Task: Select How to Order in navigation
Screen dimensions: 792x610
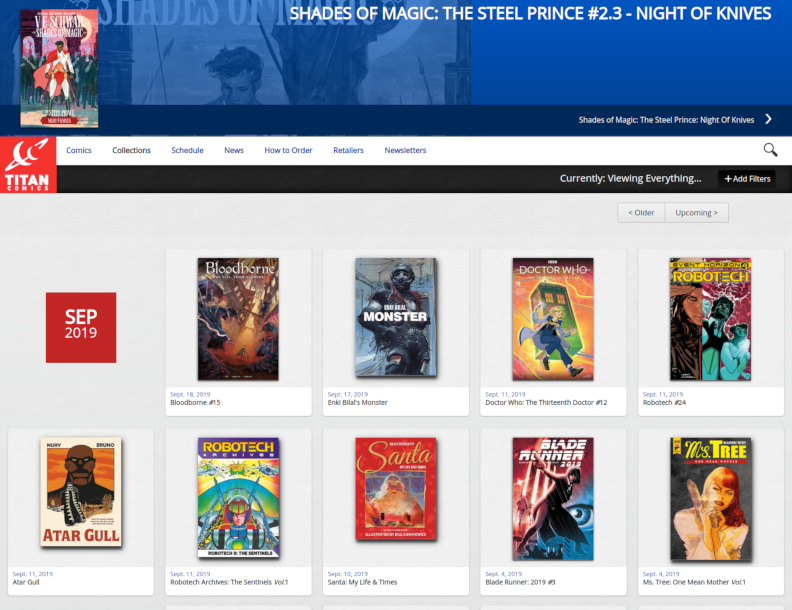Action: (x=288, y=150)
